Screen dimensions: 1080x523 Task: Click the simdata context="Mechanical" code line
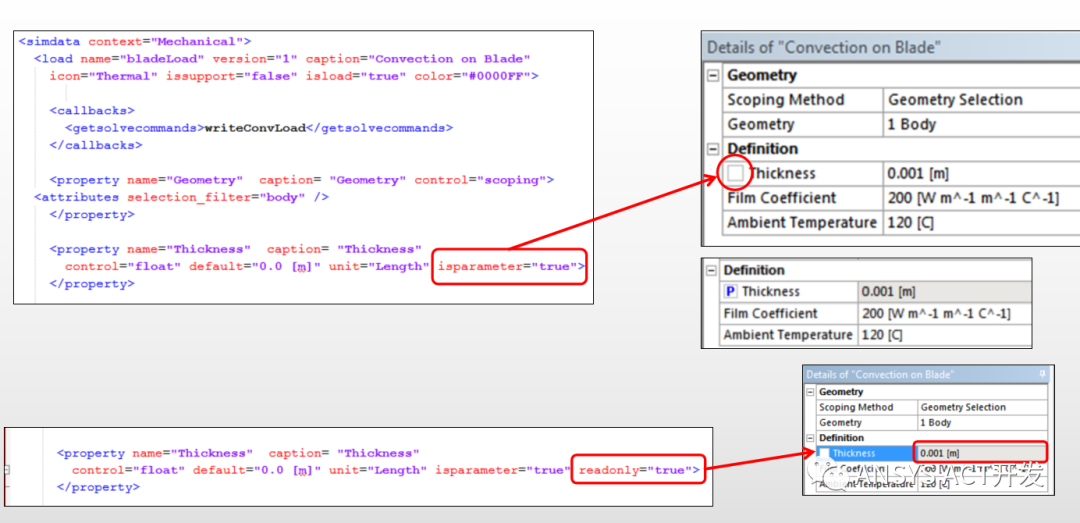[x=134, y=41]
